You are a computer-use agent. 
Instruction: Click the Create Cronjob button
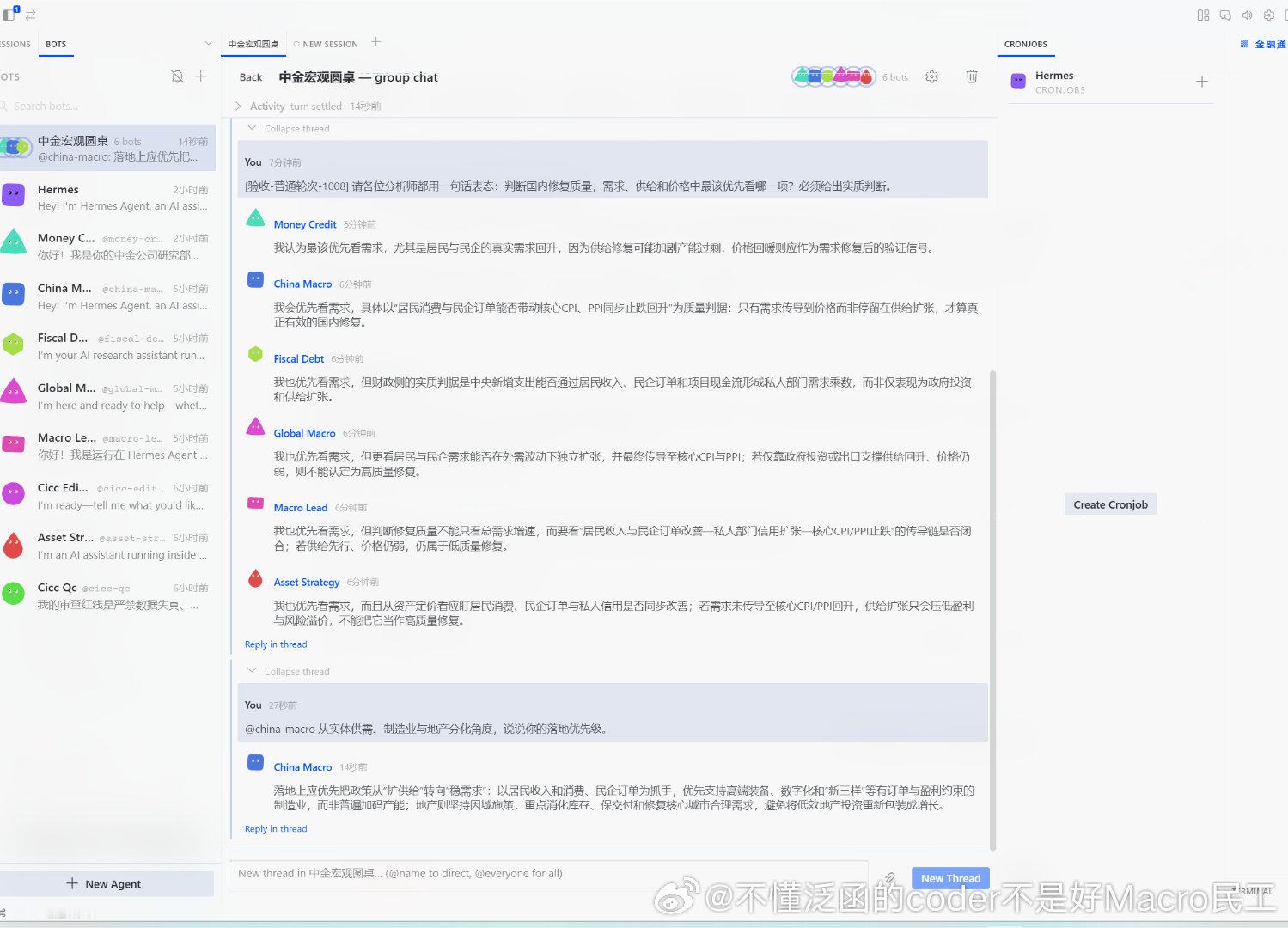(1110, 504)
